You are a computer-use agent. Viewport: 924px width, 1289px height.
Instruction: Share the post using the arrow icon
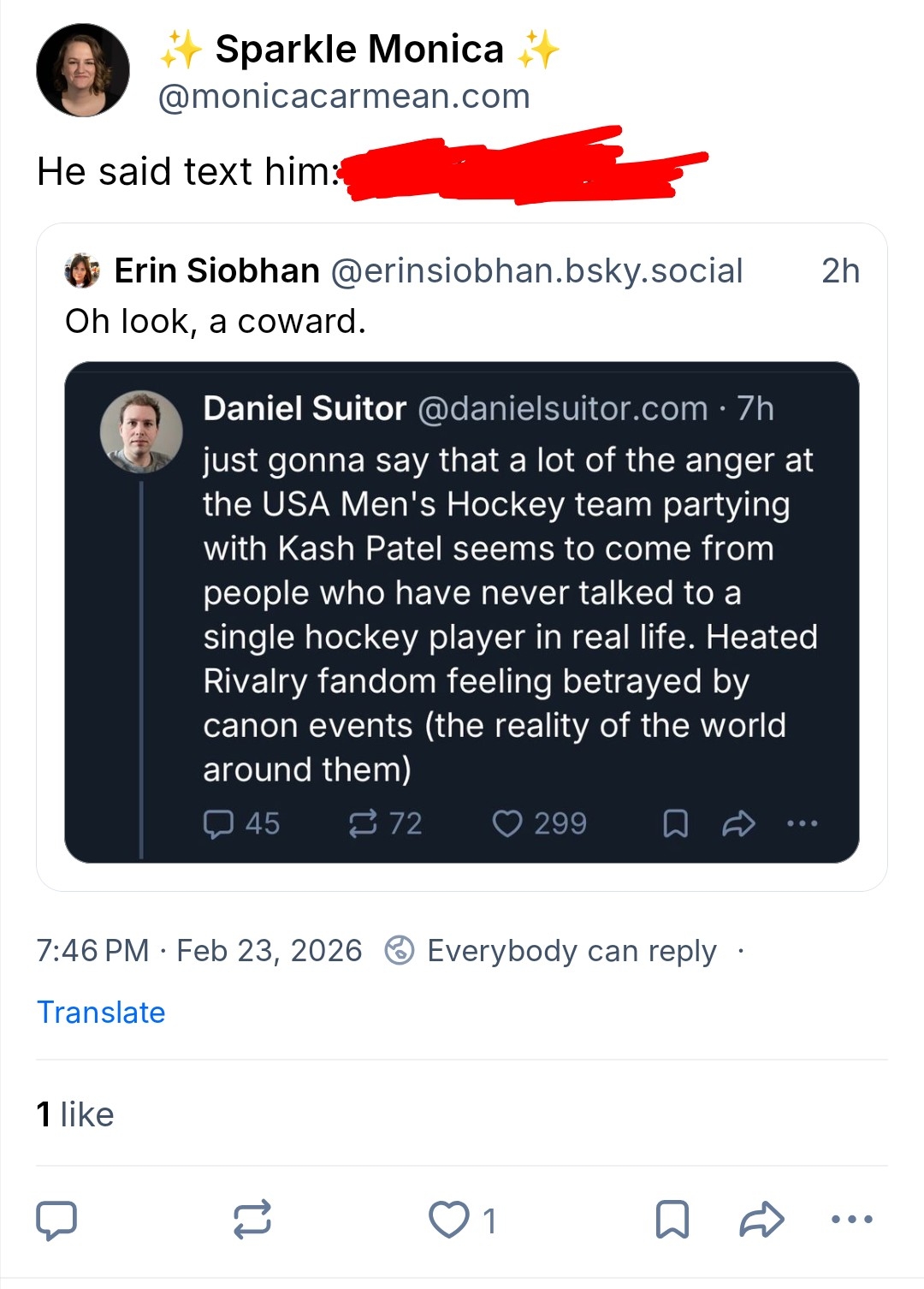pos(761,1220)
